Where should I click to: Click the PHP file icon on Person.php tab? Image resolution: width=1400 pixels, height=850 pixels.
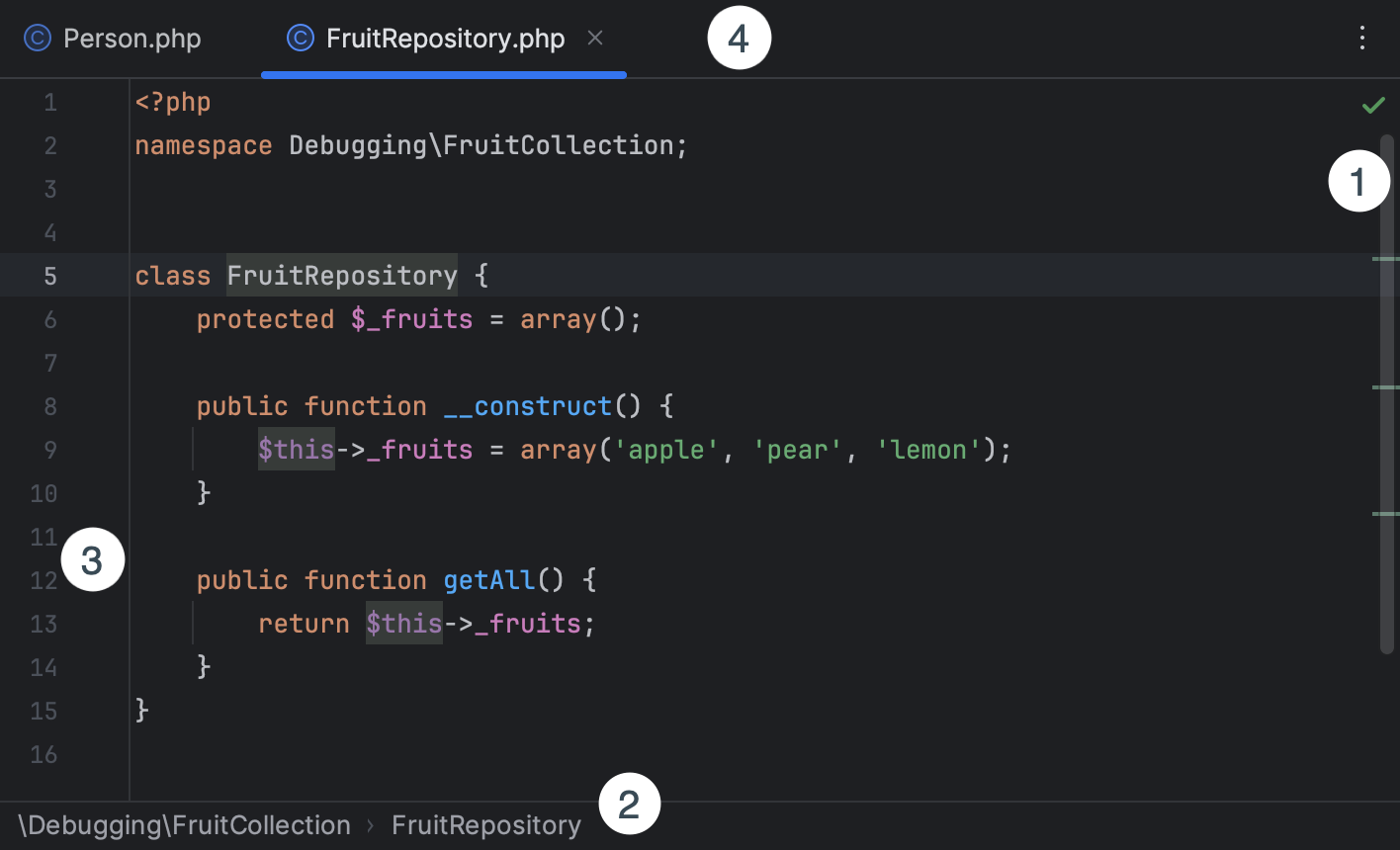37,38
